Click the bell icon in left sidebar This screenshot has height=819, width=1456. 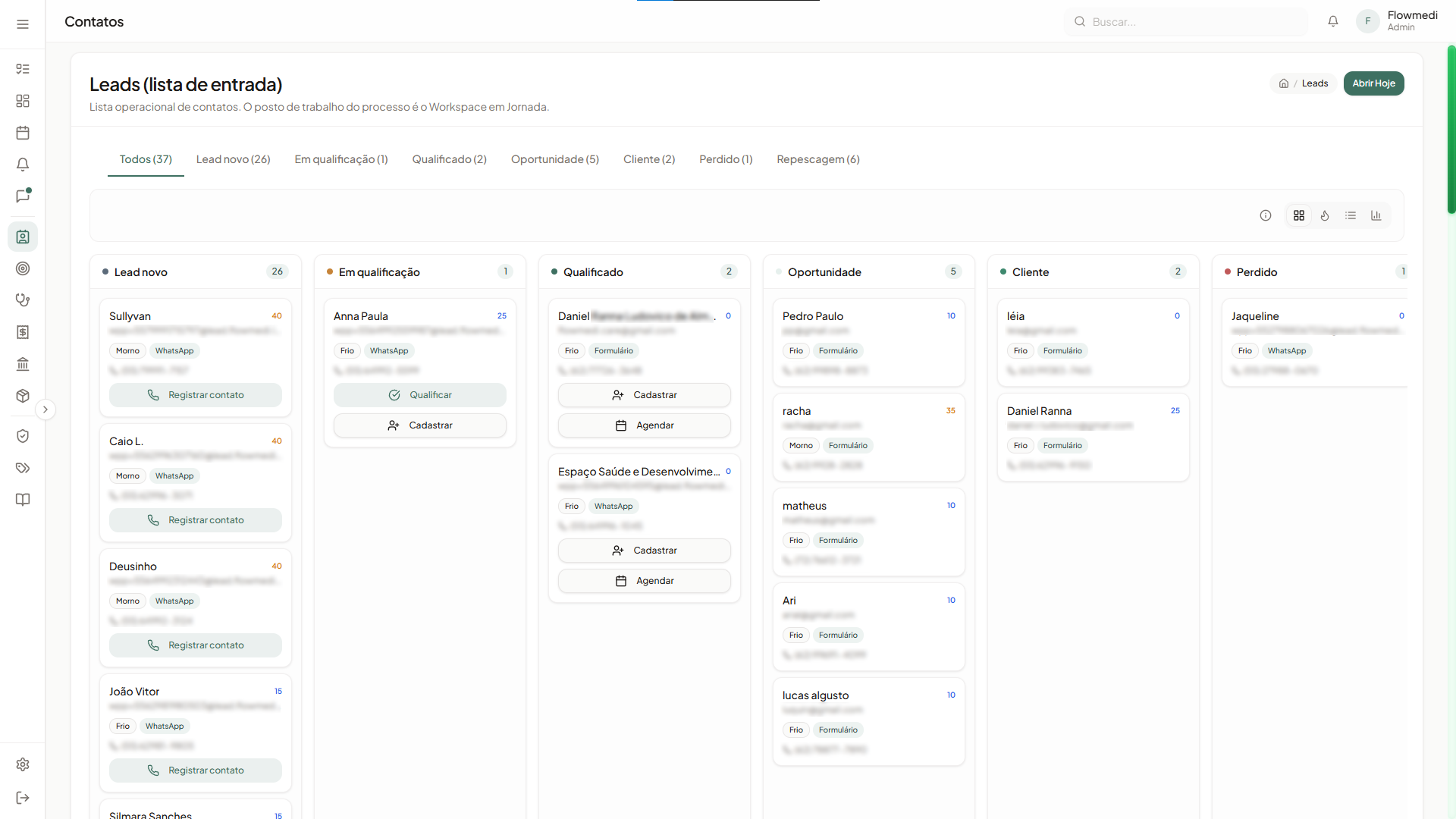(x=23, y=165)
